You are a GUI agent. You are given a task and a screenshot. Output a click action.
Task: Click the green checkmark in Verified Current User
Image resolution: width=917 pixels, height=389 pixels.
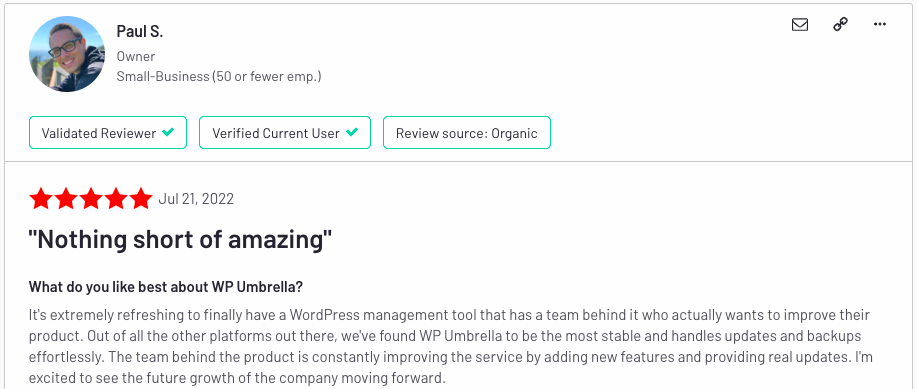click(x=351, y=133)
